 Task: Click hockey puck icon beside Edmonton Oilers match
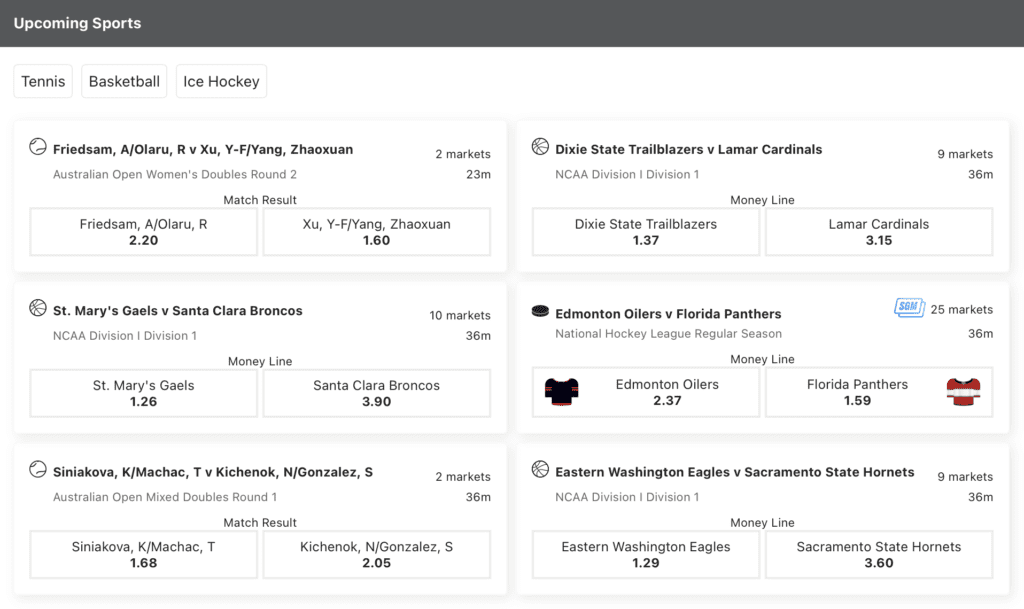[540, 311]
